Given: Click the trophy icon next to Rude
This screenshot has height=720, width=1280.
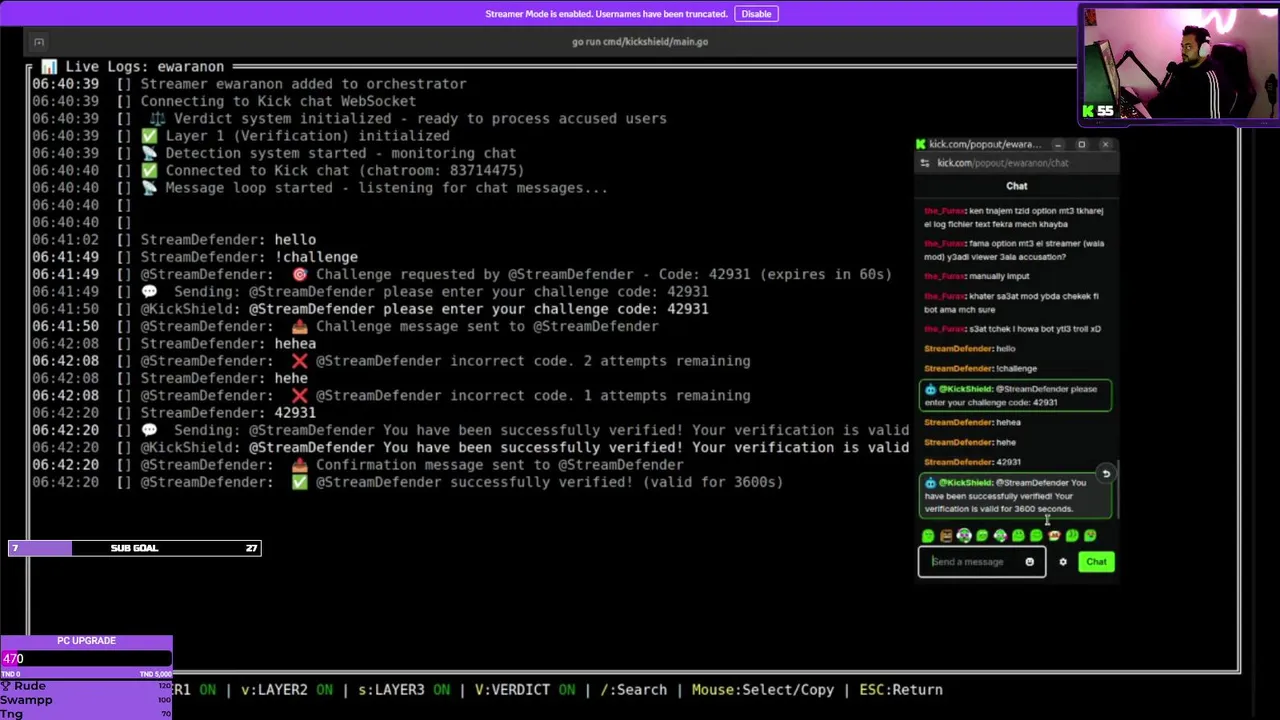Looking at the screenshot, I should [6, 686].
